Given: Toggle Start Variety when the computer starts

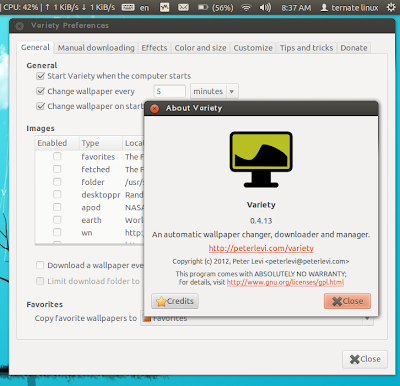Looking at the screenshot, I should pyautogui.click(x=40, y=76).
